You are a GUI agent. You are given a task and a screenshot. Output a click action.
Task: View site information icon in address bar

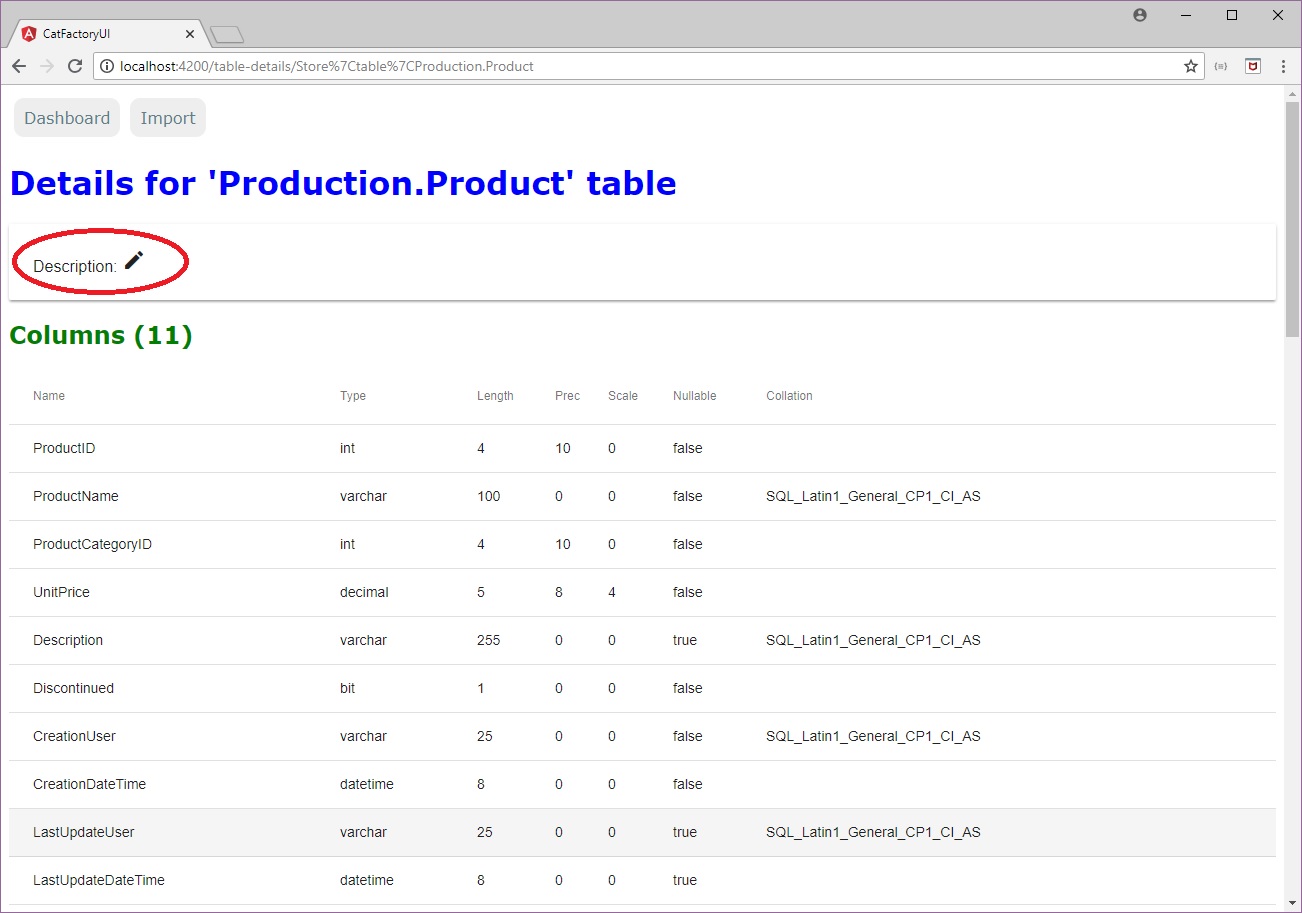[107, 66]
